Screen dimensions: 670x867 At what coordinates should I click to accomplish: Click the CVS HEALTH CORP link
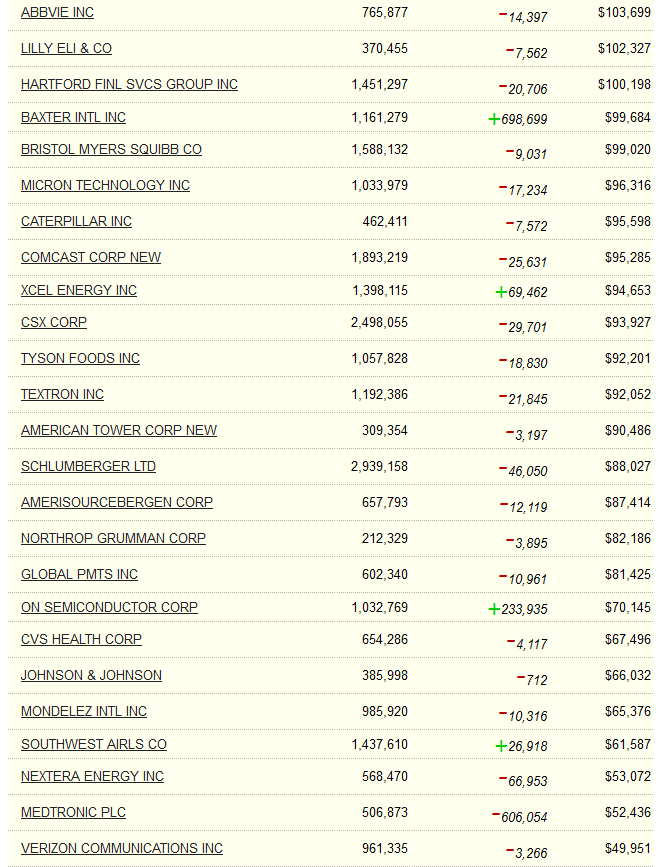[x=81, y=639]
